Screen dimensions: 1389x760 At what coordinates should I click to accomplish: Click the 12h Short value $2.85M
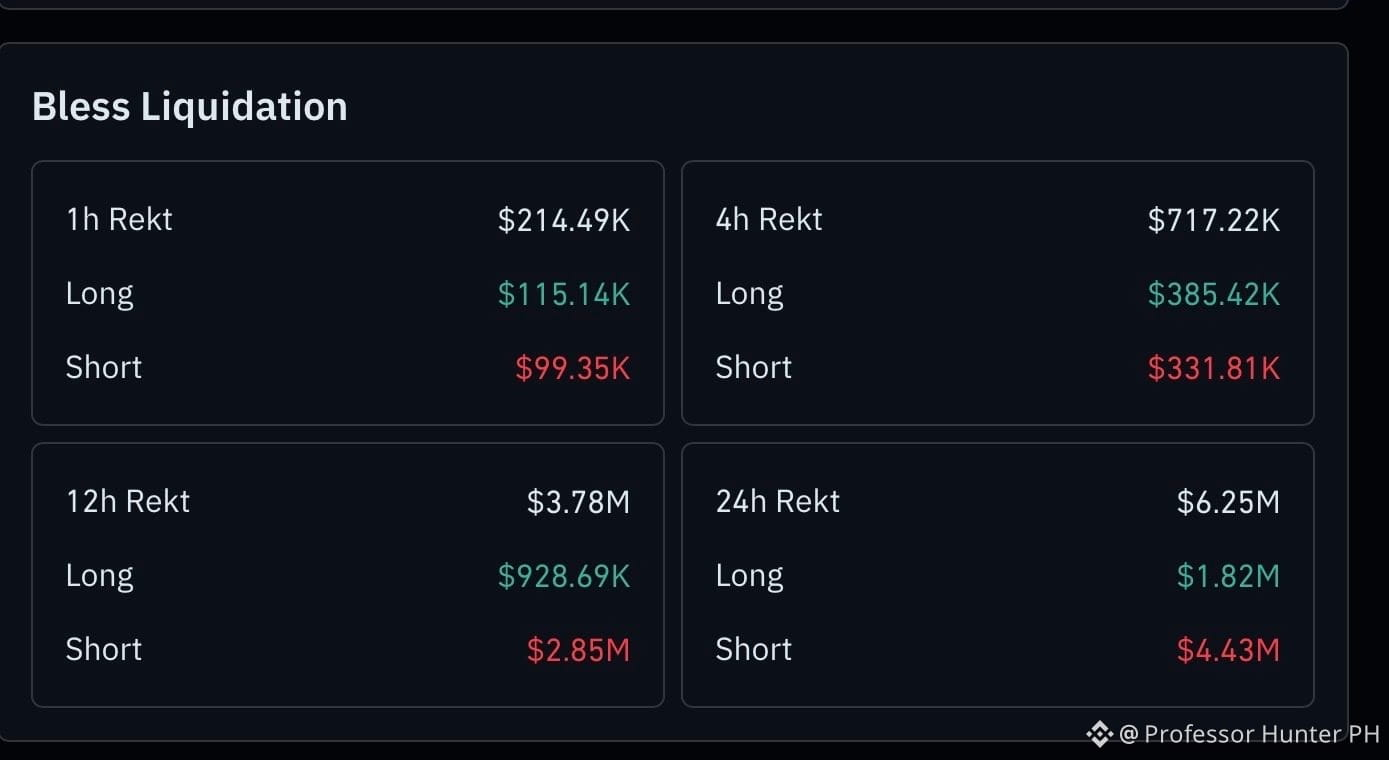579,650
